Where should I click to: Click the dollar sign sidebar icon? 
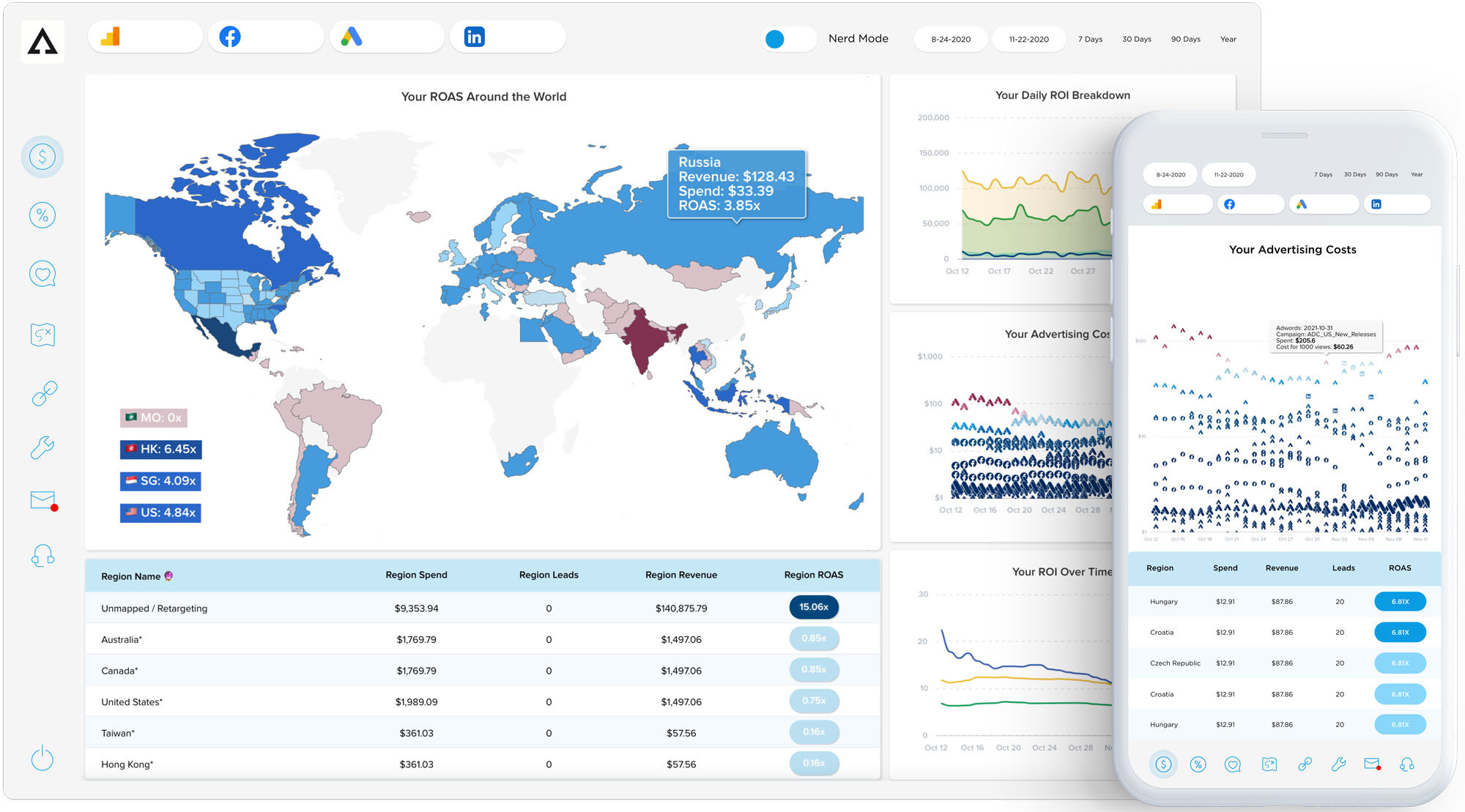pos(42,157)
